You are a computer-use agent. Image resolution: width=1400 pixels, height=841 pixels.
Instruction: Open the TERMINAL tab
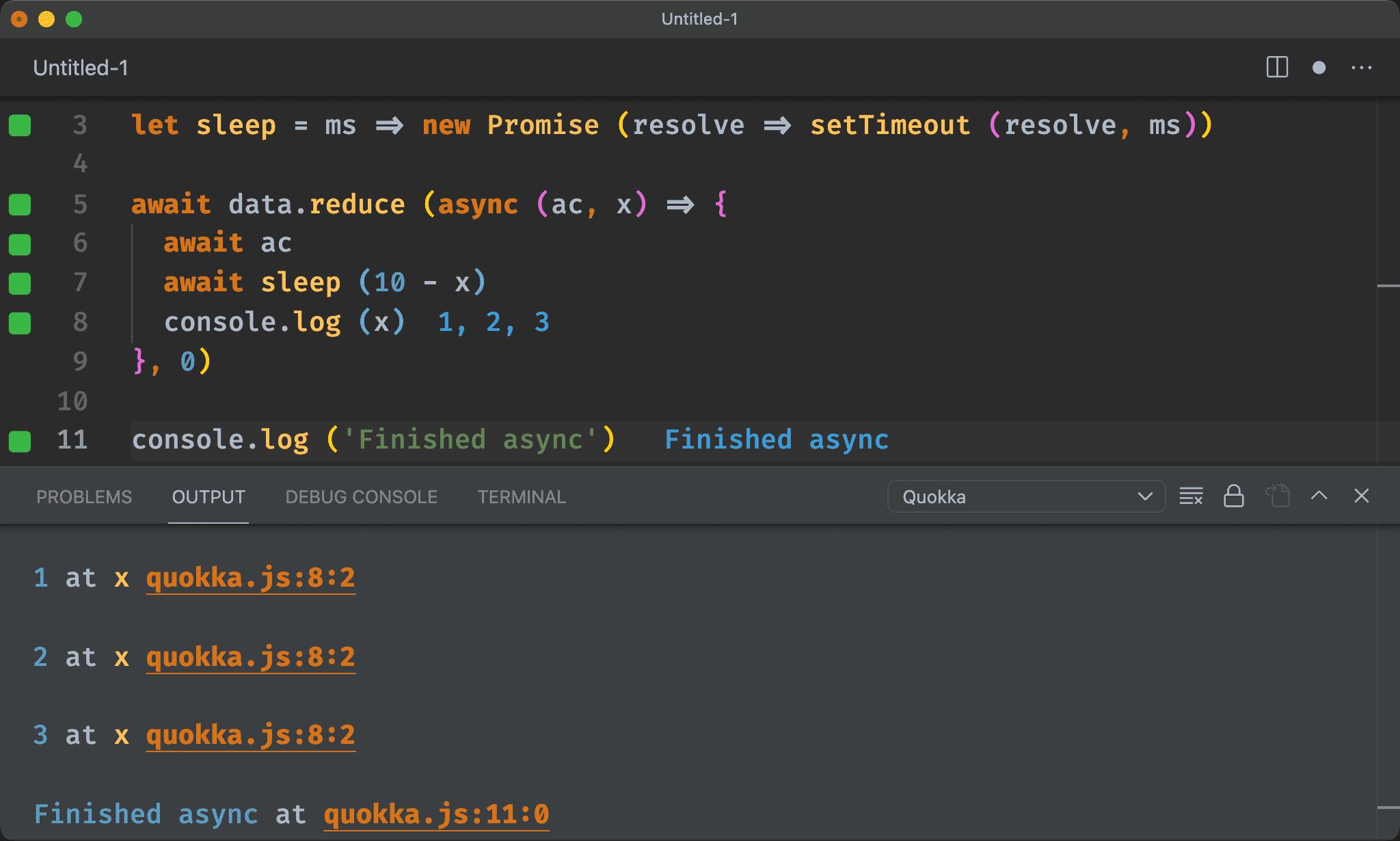point(522,497)
